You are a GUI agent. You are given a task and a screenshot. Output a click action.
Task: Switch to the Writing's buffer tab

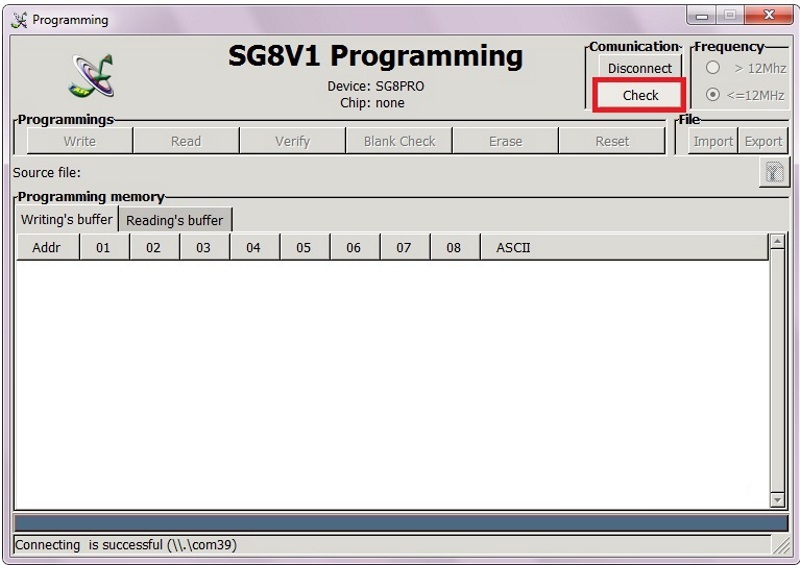click(67, 219)
